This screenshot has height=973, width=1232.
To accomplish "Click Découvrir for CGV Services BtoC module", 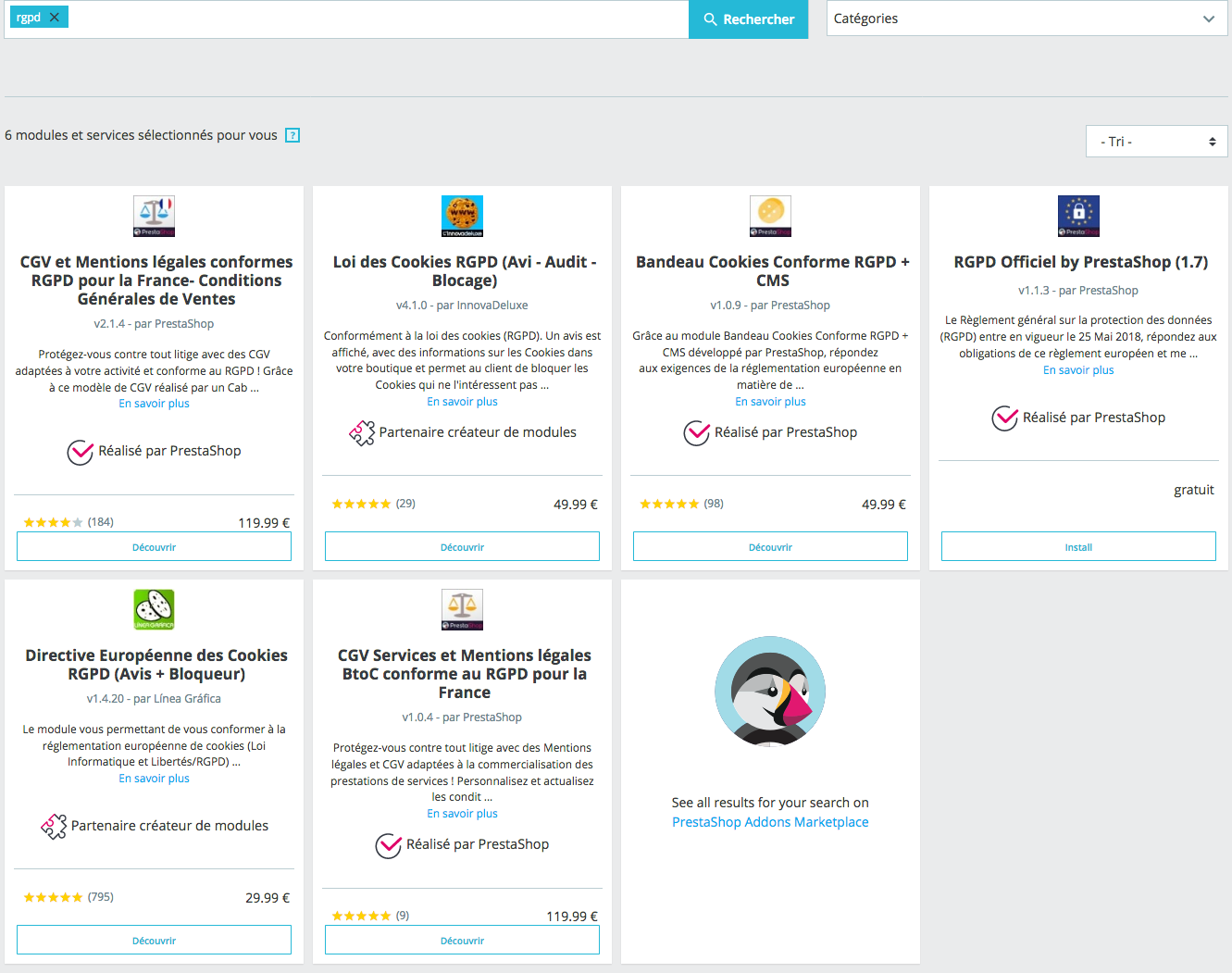I will [462, 941].
